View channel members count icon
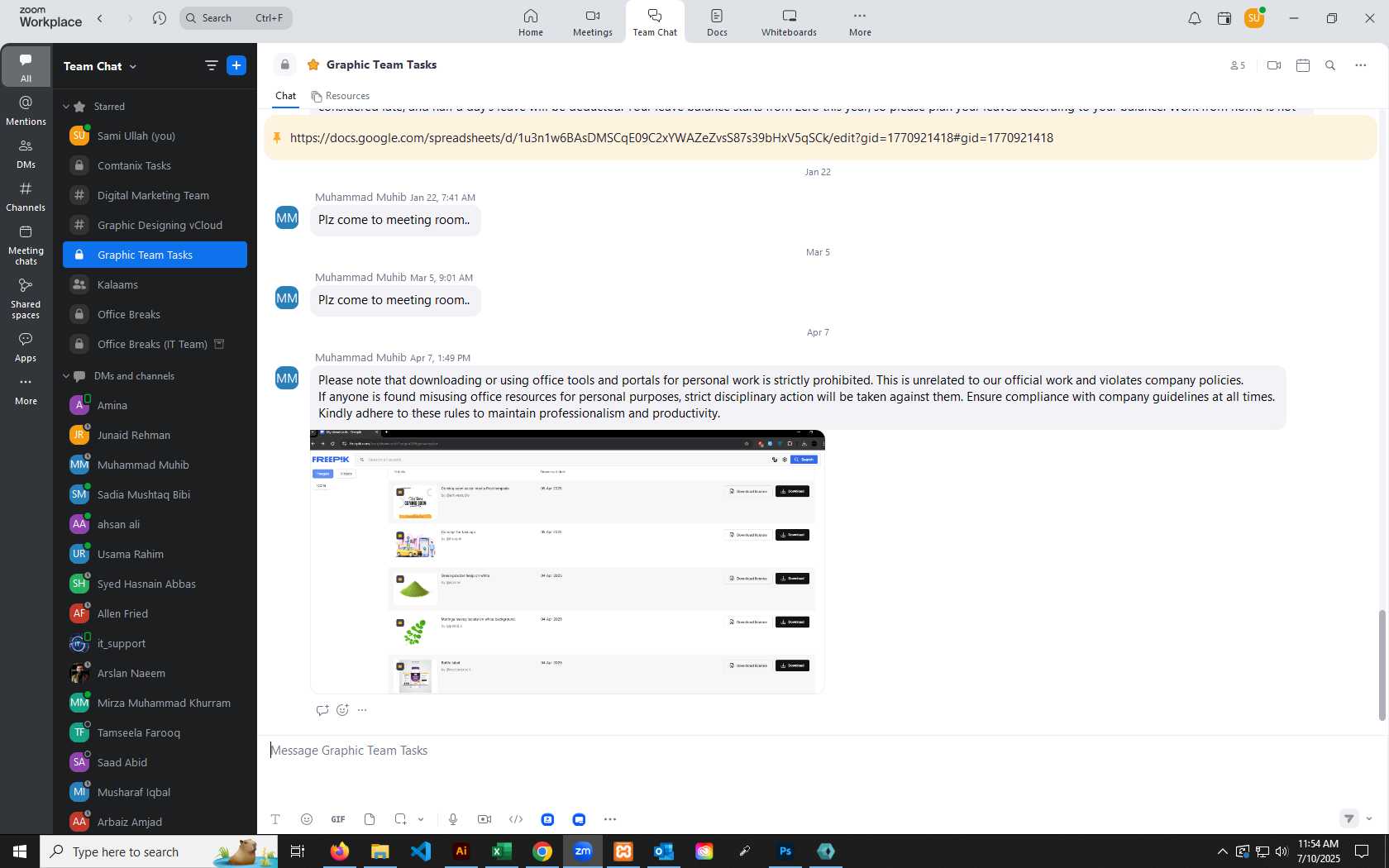 click(1238, 65)
